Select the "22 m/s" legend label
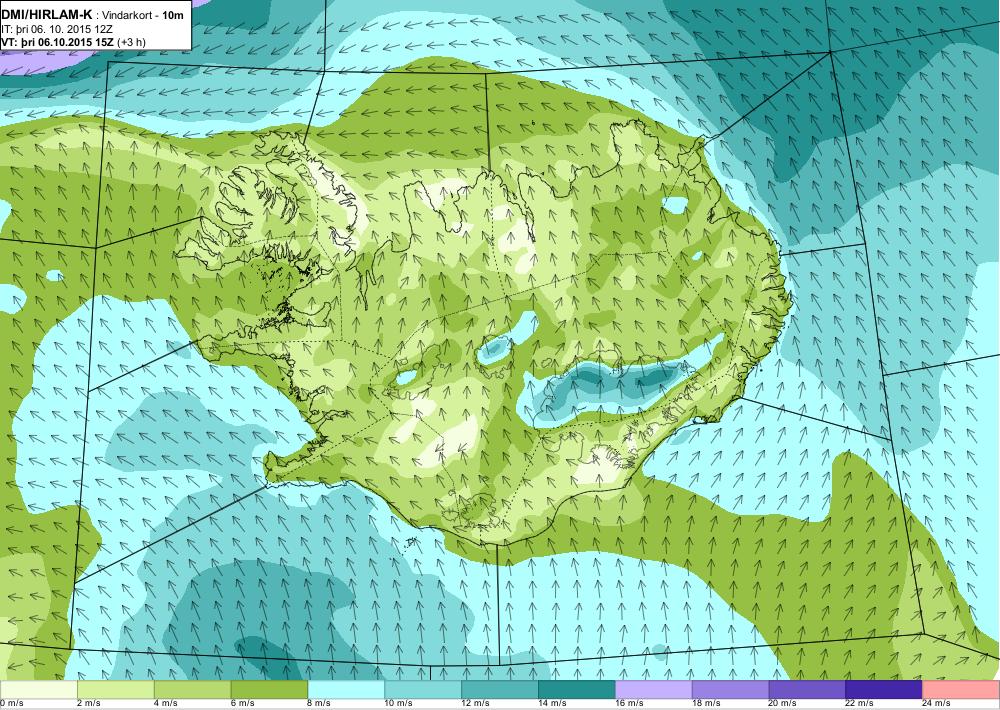This screenshot has width=1000, height=710. pyautogui.click(x=860, y=704)
